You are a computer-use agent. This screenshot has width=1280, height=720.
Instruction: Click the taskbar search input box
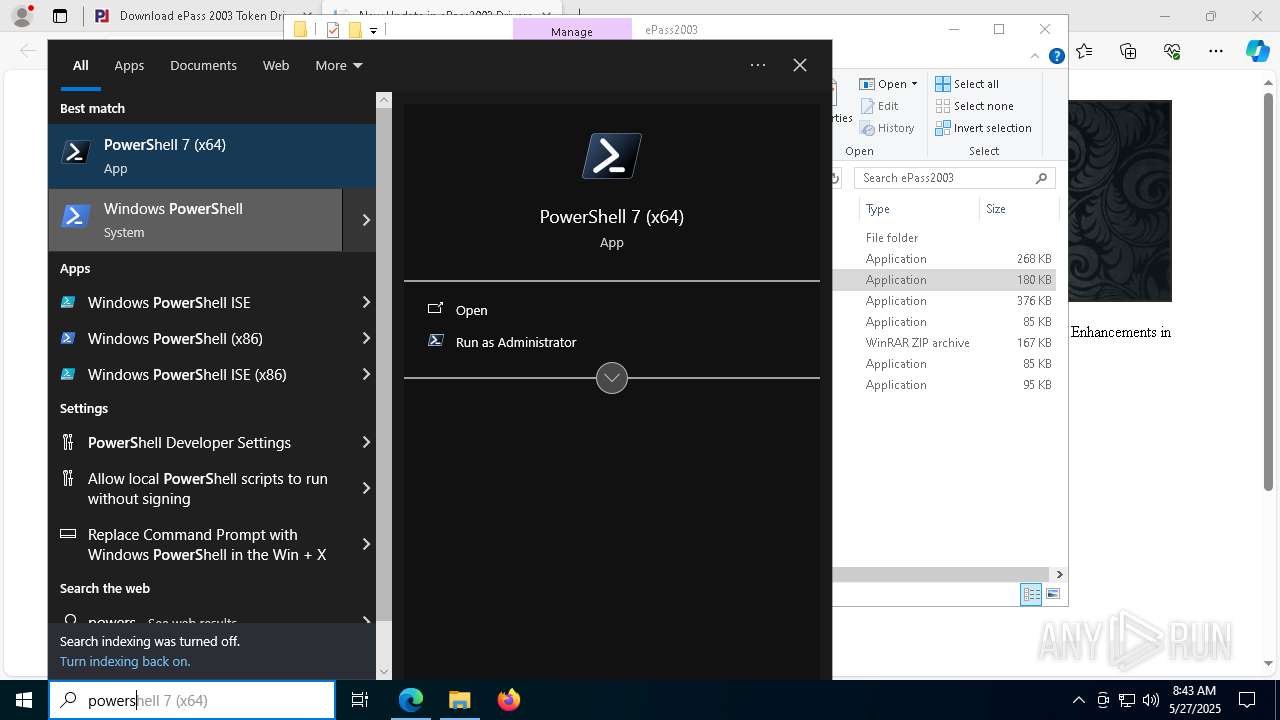tap(192, 700)
